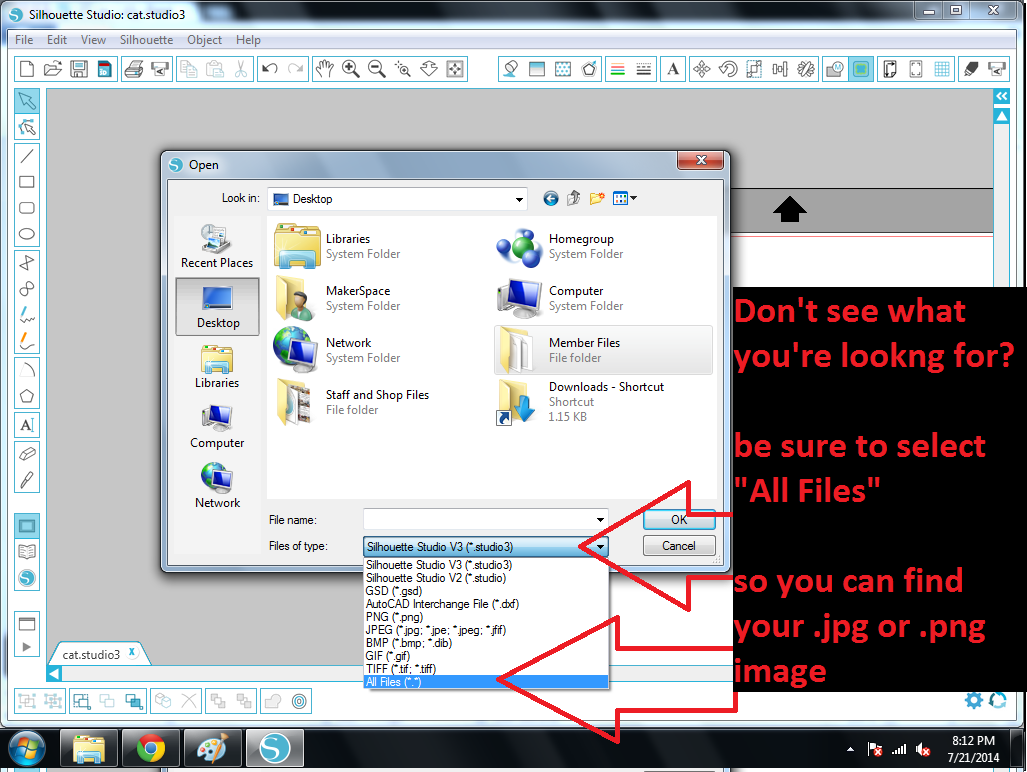Image resolution: width=1027 pixels, height=772 pixels.
Task: Choose GSD (*.gsd) file type
Action: [486, 591]
